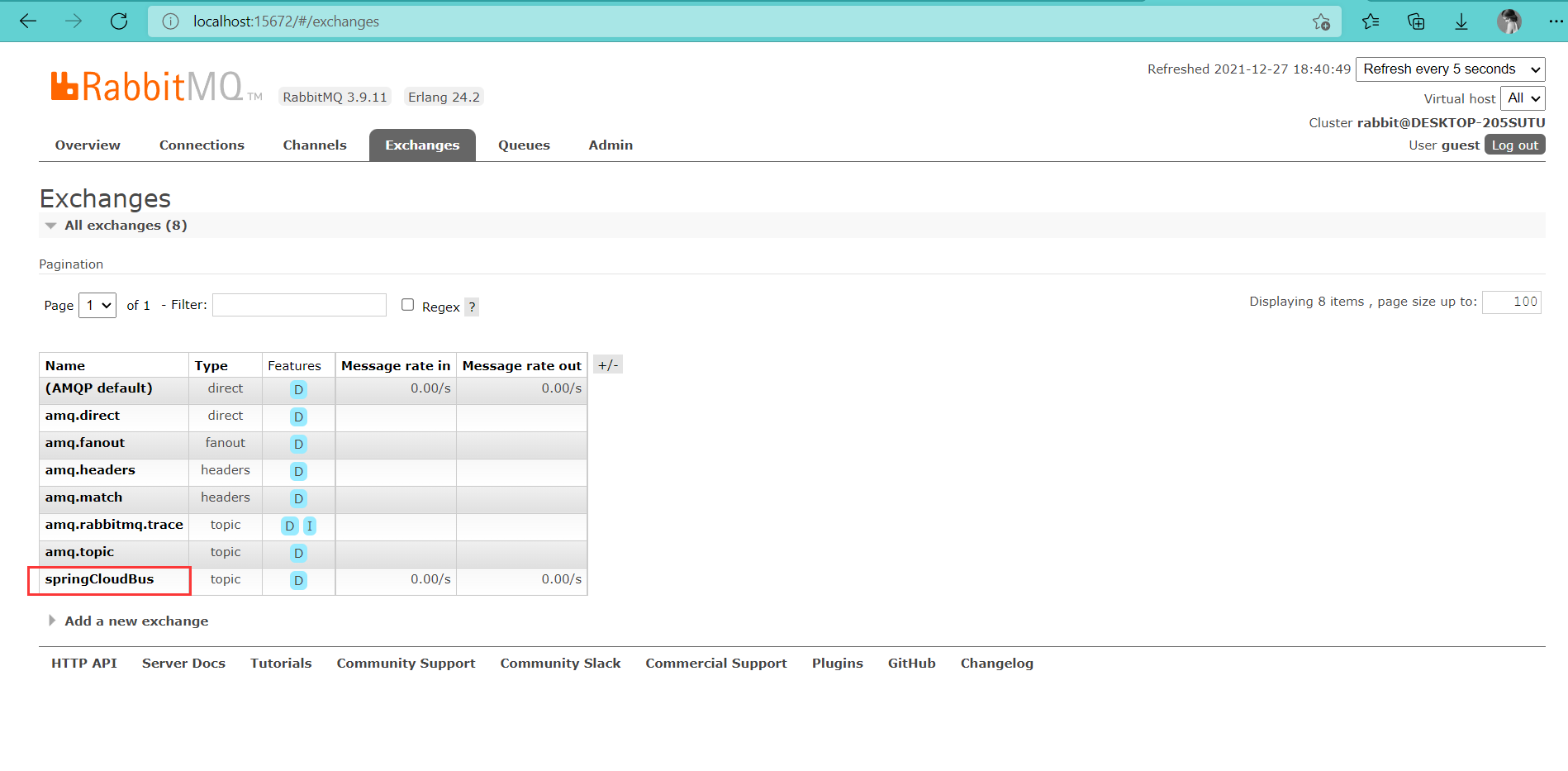Open the amq.fanout exchange

pos(85,443)
